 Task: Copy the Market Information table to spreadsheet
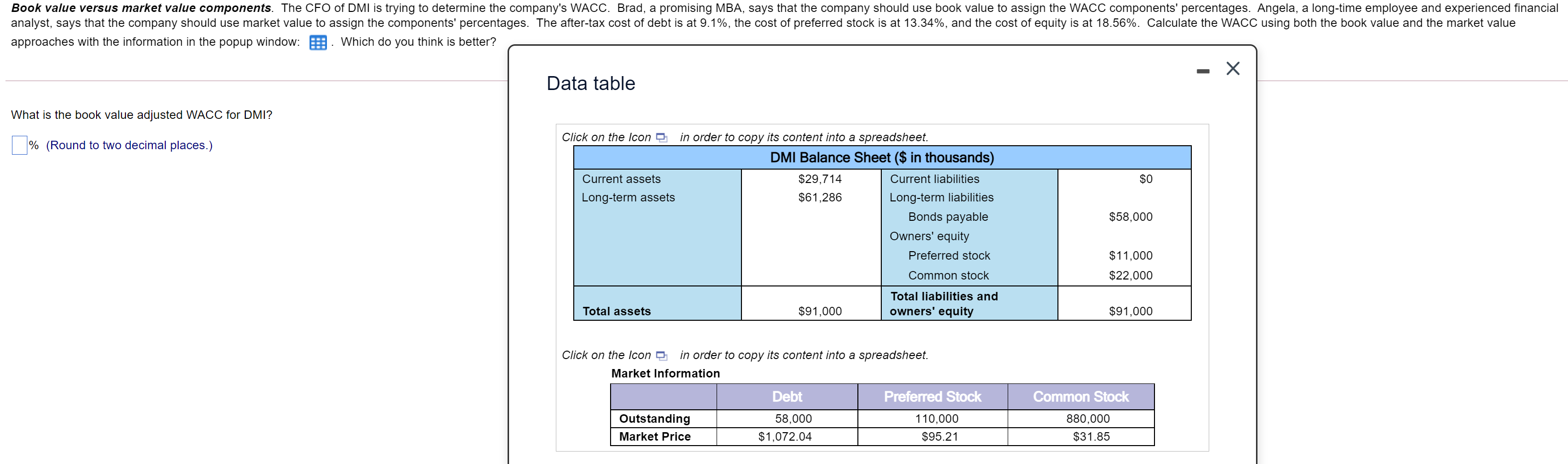click(x=662, y=356)
